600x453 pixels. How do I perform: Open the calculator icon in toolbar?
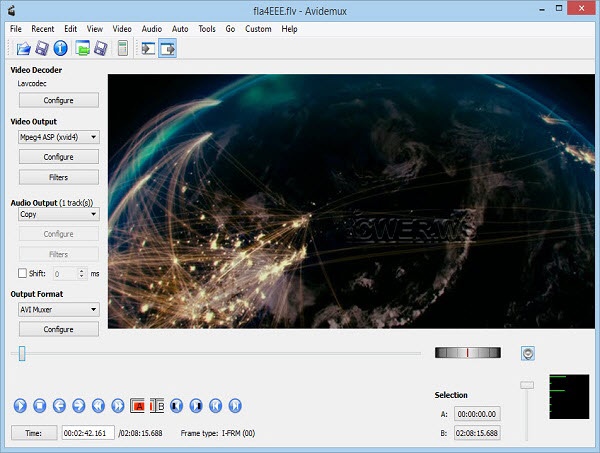tap(122, 47)
